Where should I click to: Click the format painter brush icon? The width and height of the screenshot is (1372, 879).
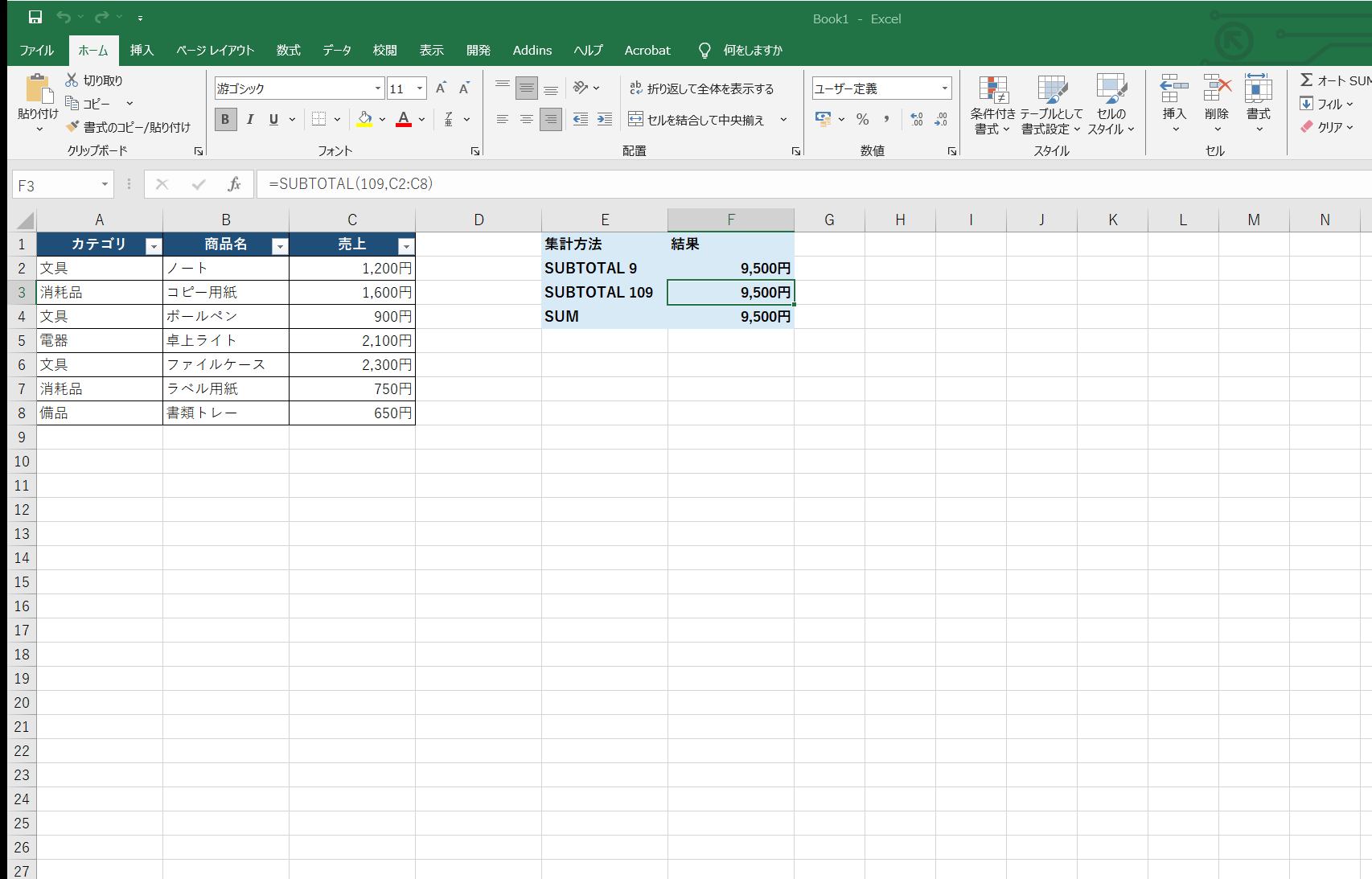click(x=72, y=126)
